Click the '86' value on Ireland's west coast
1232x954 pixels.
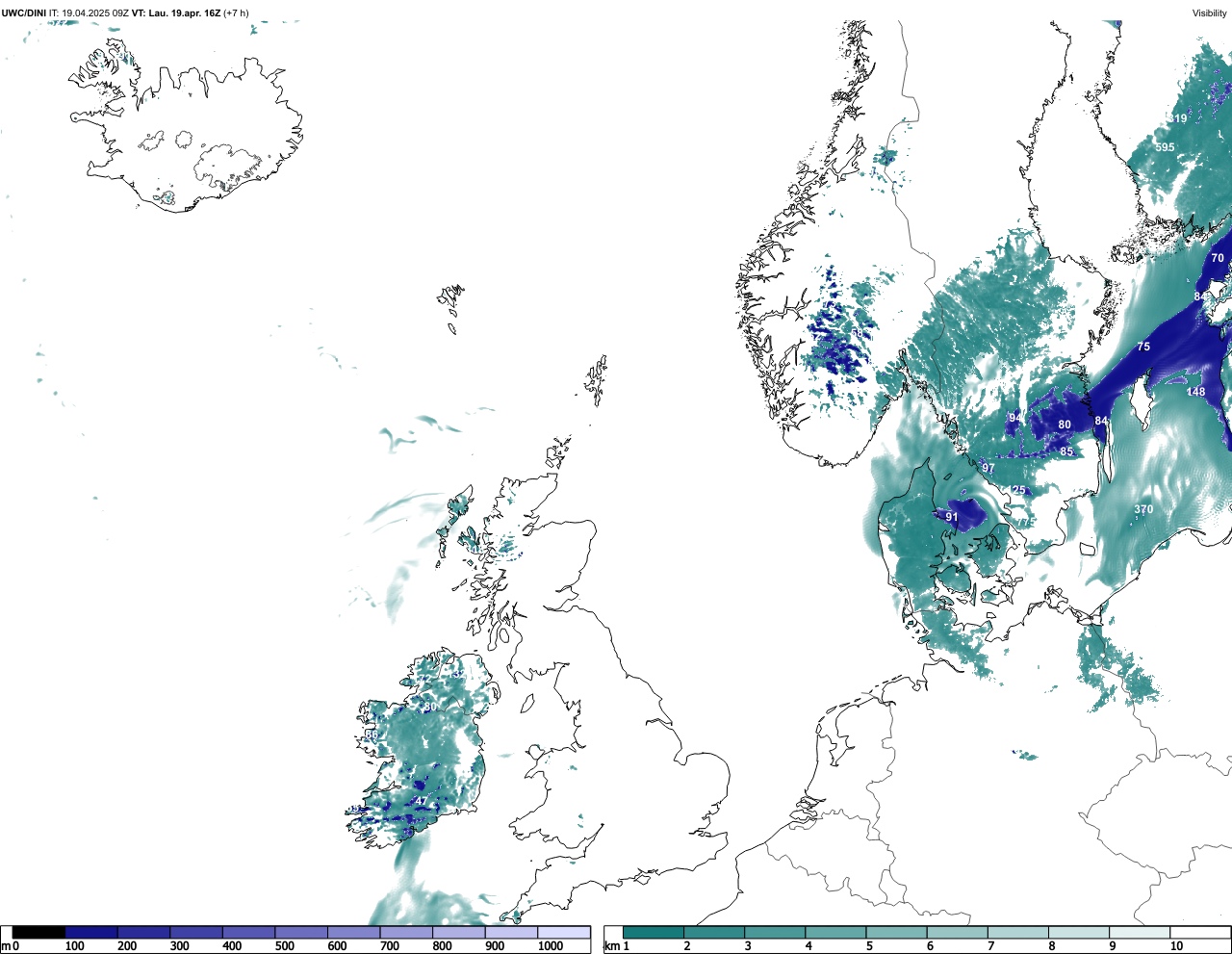(x=372, y=735)
